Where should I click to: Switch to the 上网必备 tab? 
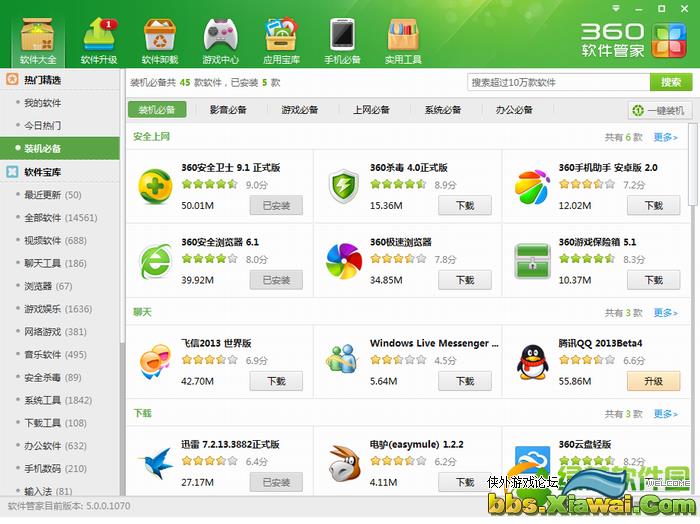pyautogui.click(x=371, y=109)
